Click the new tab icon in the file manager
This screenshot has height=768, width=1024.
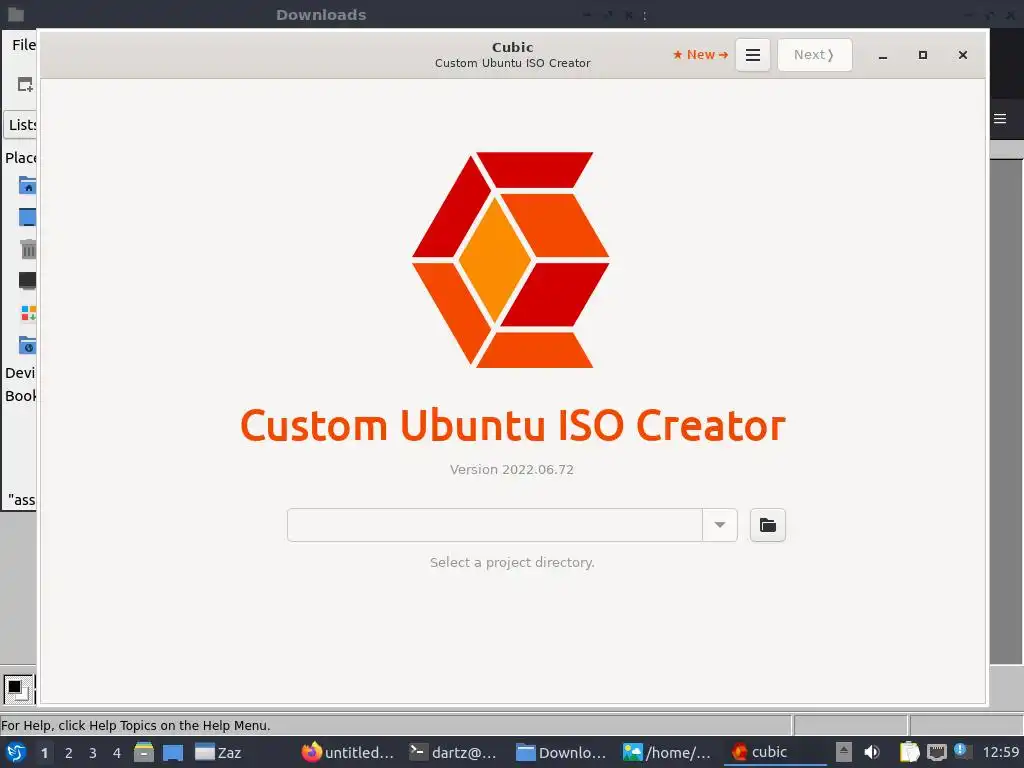click(x=25, y=85)
